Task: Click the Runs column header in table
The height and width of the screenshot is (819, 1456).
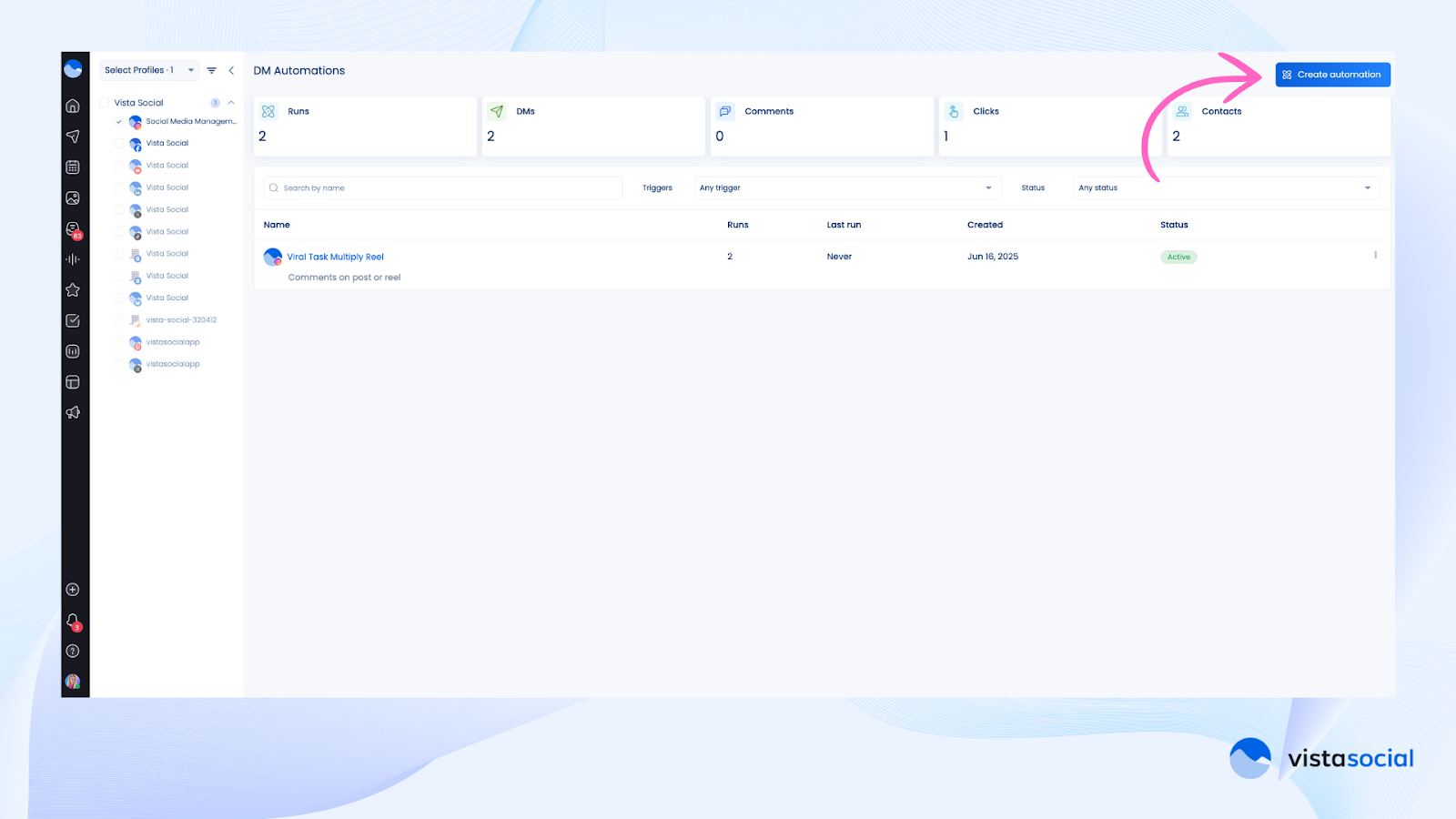Action: pyautogui.click(x=738, y=225)
